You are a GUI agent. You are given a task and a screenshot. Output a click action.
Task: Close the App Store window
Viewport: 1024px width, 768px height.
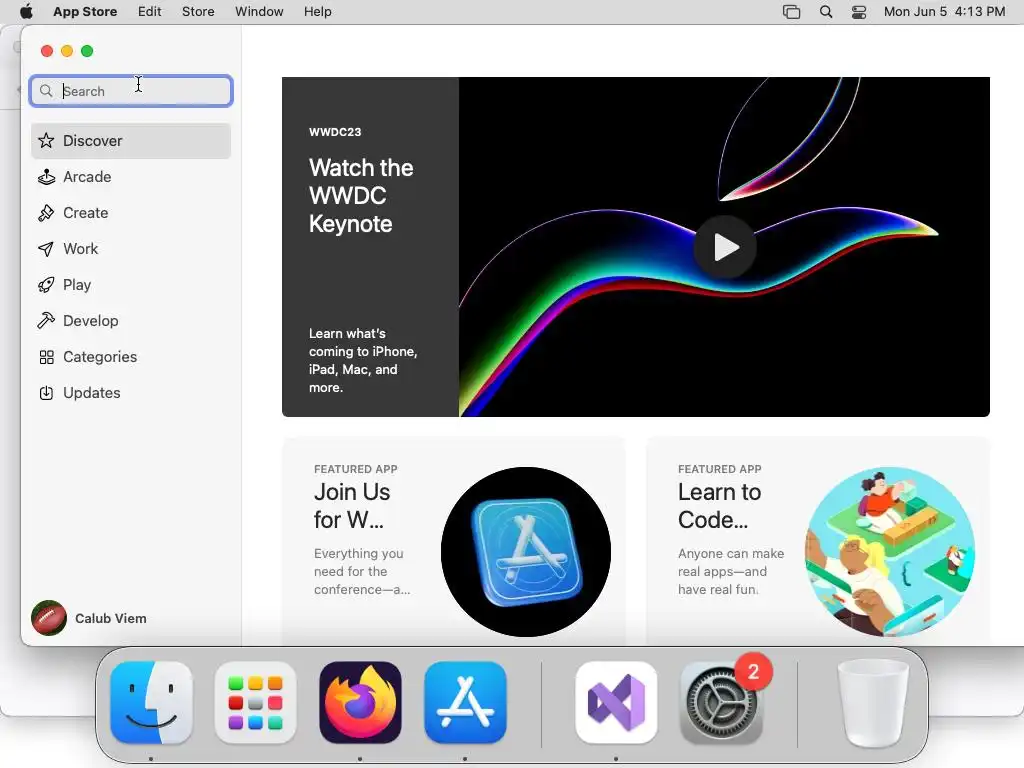click(47, 51)
